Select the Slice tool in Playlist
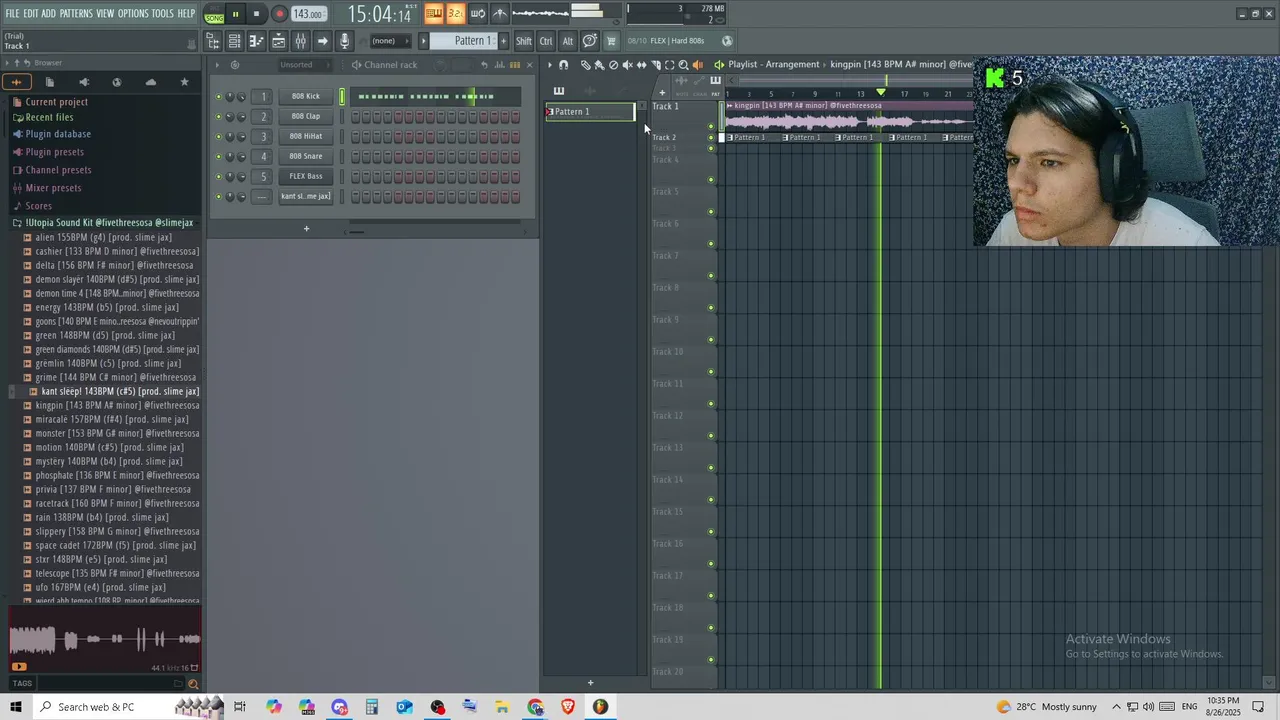The height and width of the screenshot is (720, 1280). click(x=656, y=65)
